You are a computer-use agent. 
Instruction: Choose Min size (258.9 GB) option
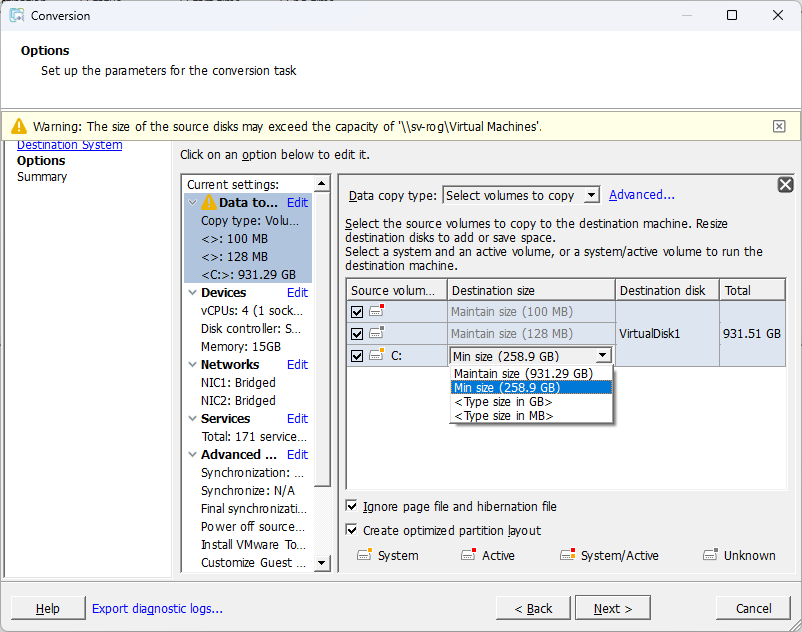(531, 387)
